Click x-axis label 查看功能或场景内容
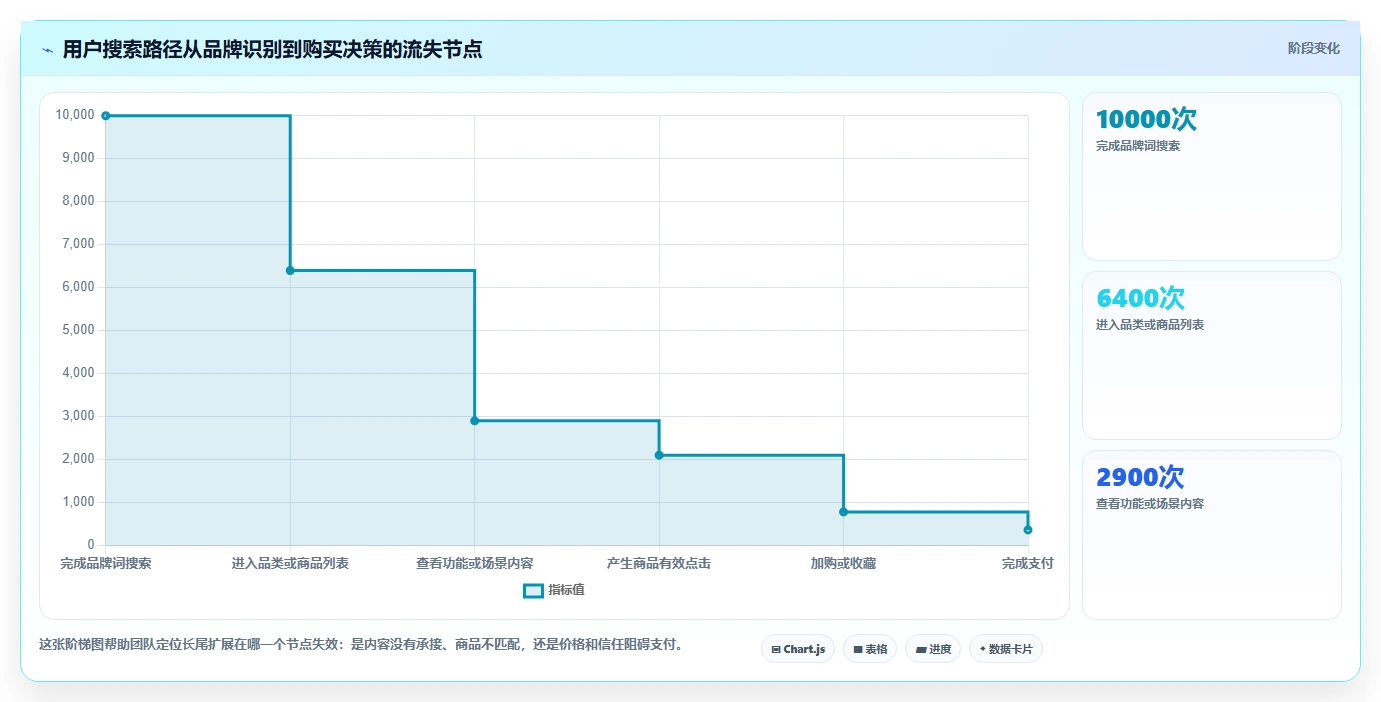 [x=475, y=564]
